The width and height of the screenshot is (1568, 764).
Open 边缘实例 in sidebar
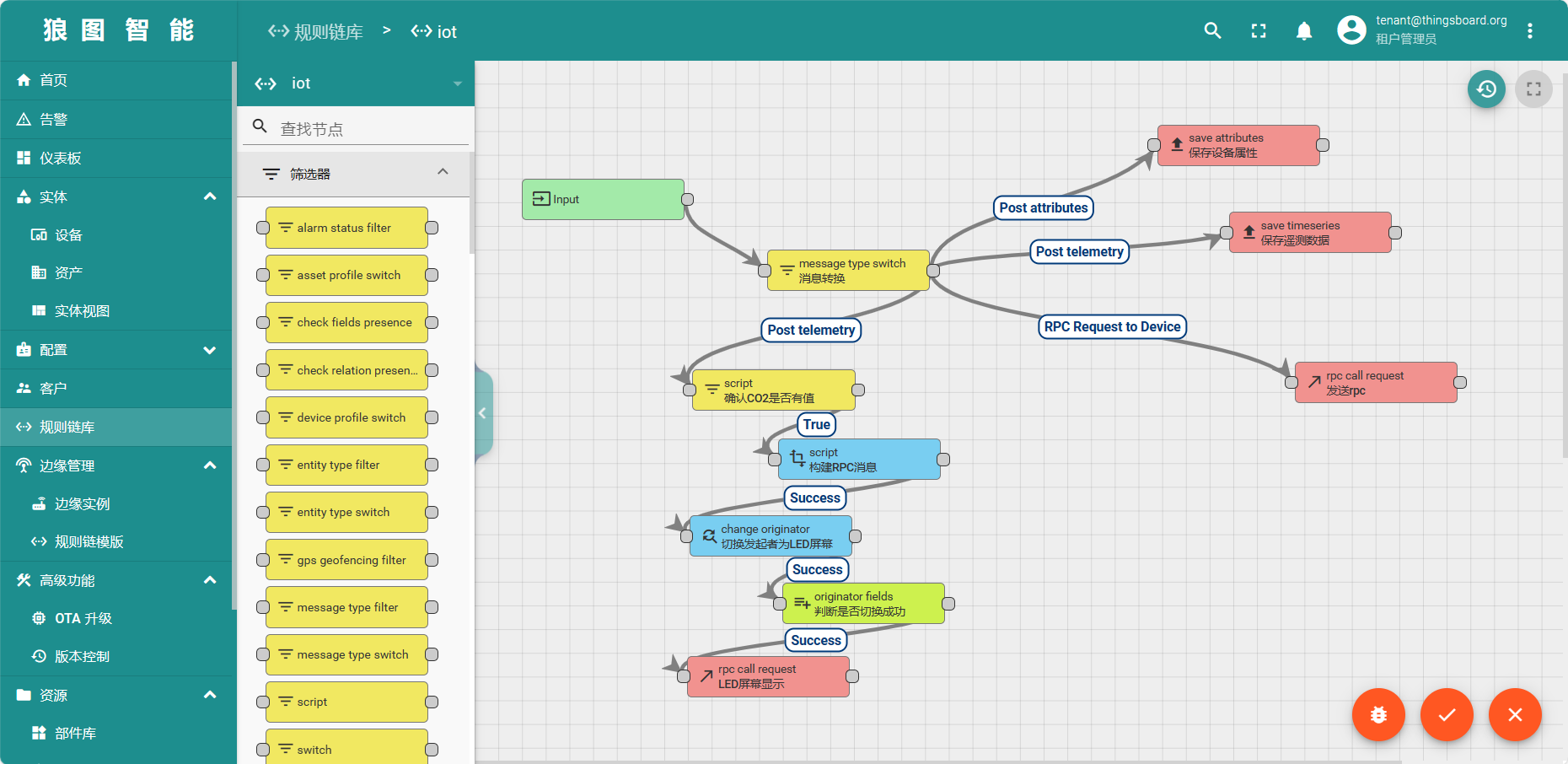116,503
